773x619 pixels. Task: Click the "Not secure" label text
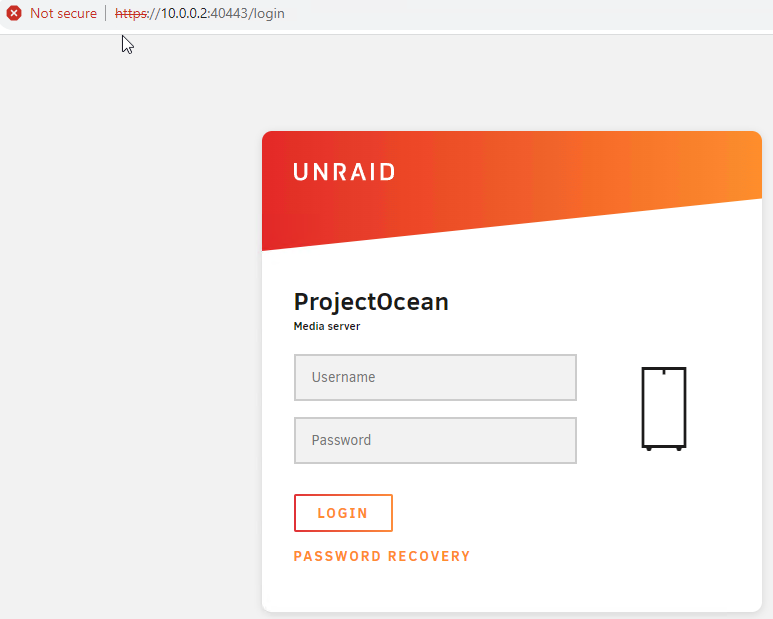[x=63, y=13]
